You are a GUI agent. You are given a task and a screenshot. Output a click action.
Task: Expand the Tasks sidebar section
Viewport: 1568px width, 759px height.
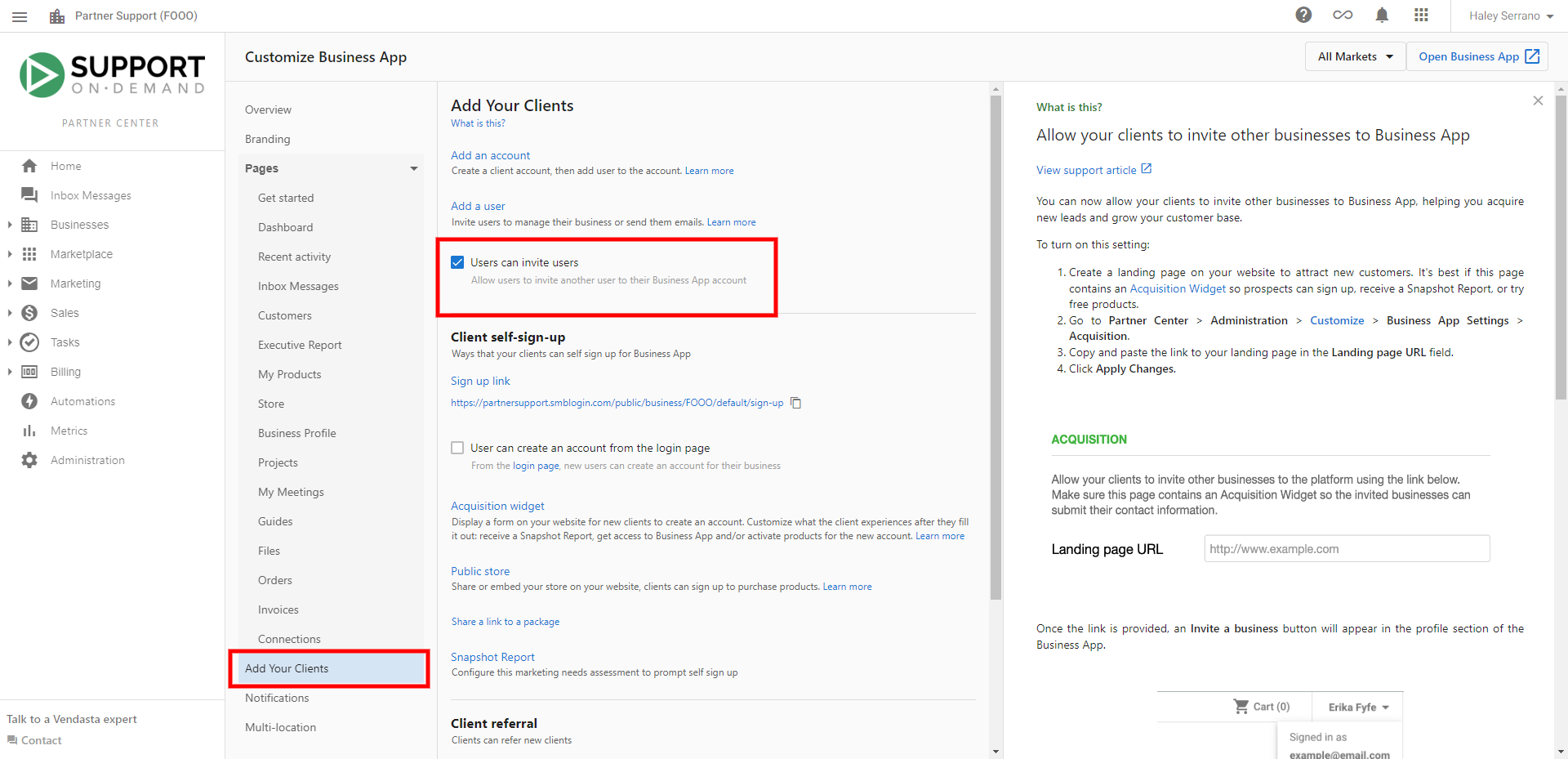coord(9,342)
